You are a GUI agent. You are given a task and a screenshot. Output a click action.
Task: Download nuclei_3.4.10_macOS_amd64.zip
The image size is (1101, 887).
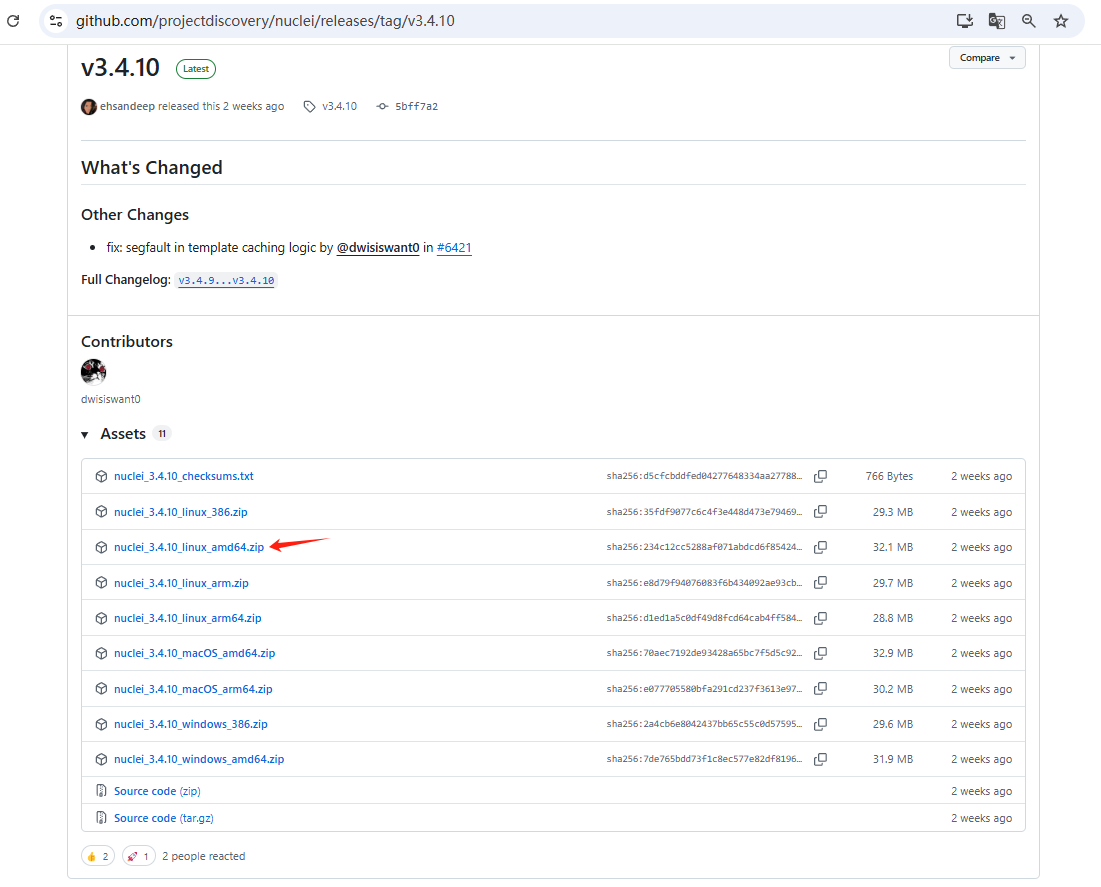click(x=195, y=653)
